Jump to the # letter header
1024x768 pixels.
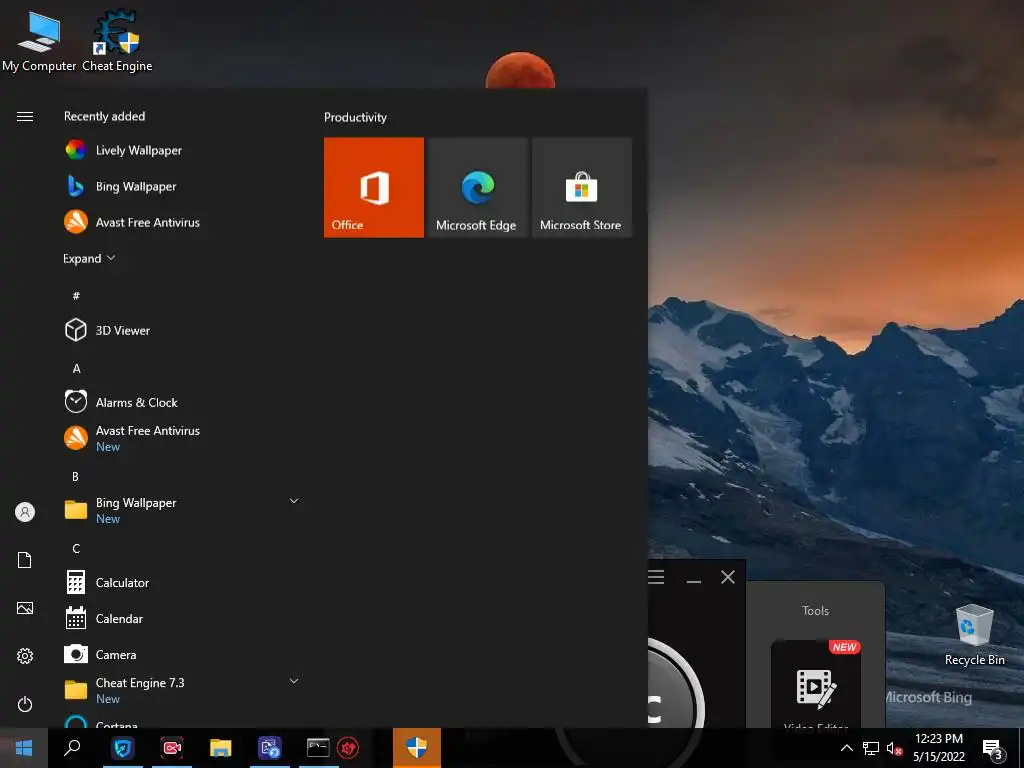click(76, 296)
